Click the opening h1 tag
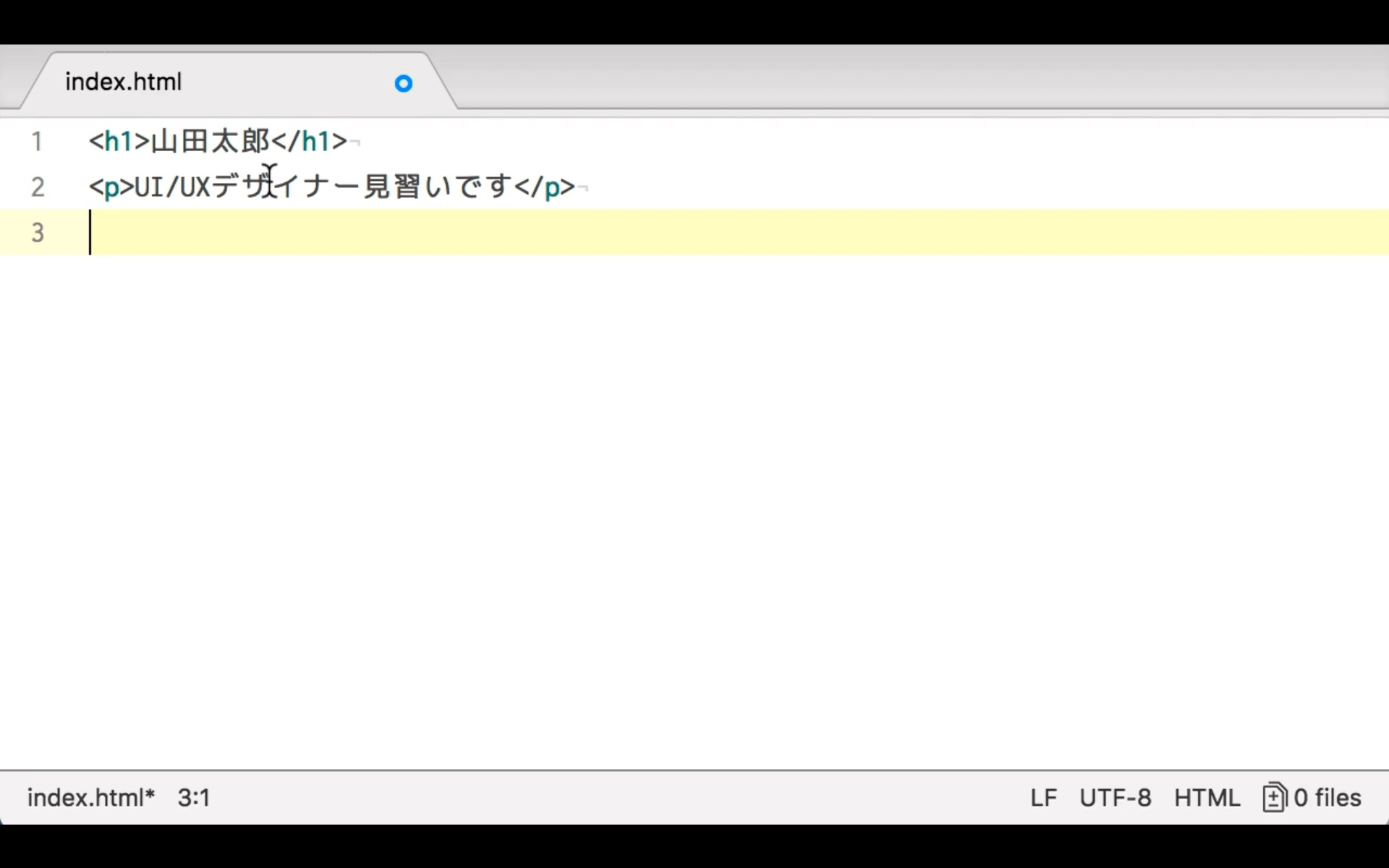Screen dimensions: 1389x868 point(119,141)
